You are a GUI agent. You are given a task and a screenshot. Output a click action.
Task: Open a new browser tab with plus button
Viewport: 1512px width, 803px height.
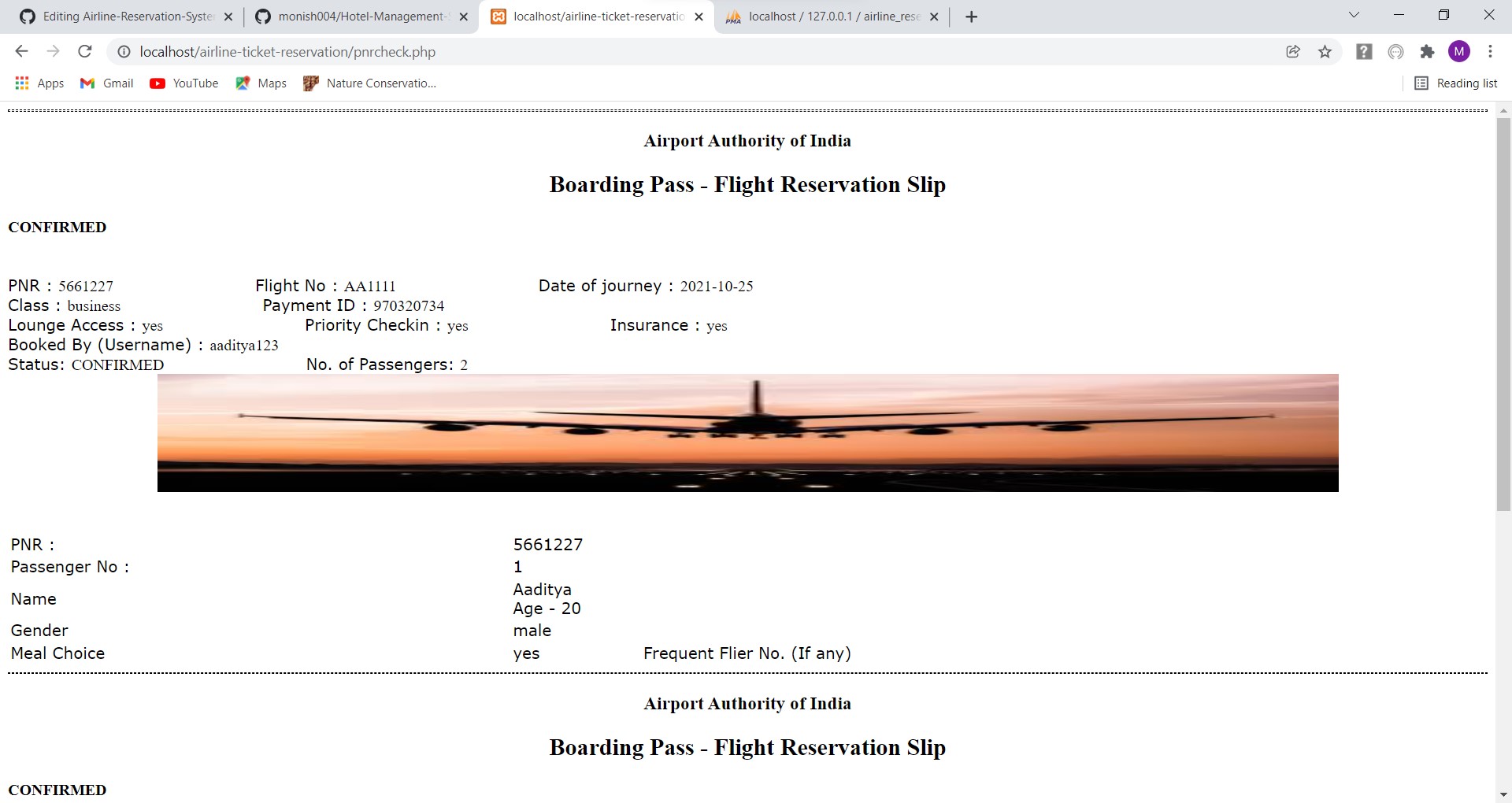point(971,16)
